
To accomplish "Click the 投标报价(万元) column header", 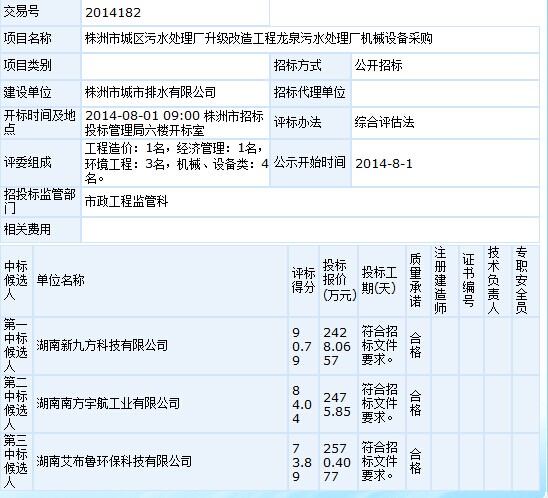I will 338,280.
